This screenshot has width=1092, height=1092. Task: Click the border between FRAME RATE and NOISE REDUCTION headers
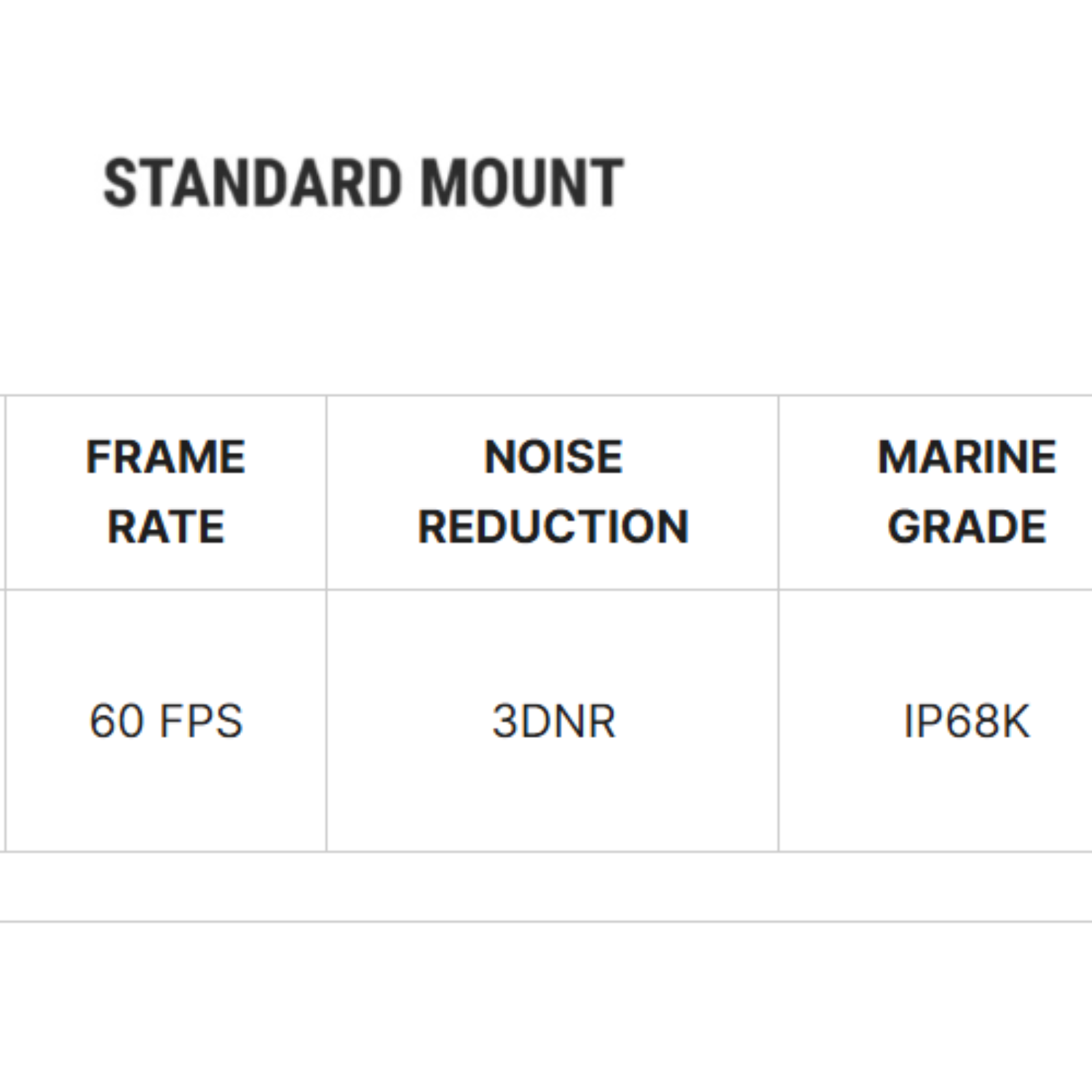point(326,491)
